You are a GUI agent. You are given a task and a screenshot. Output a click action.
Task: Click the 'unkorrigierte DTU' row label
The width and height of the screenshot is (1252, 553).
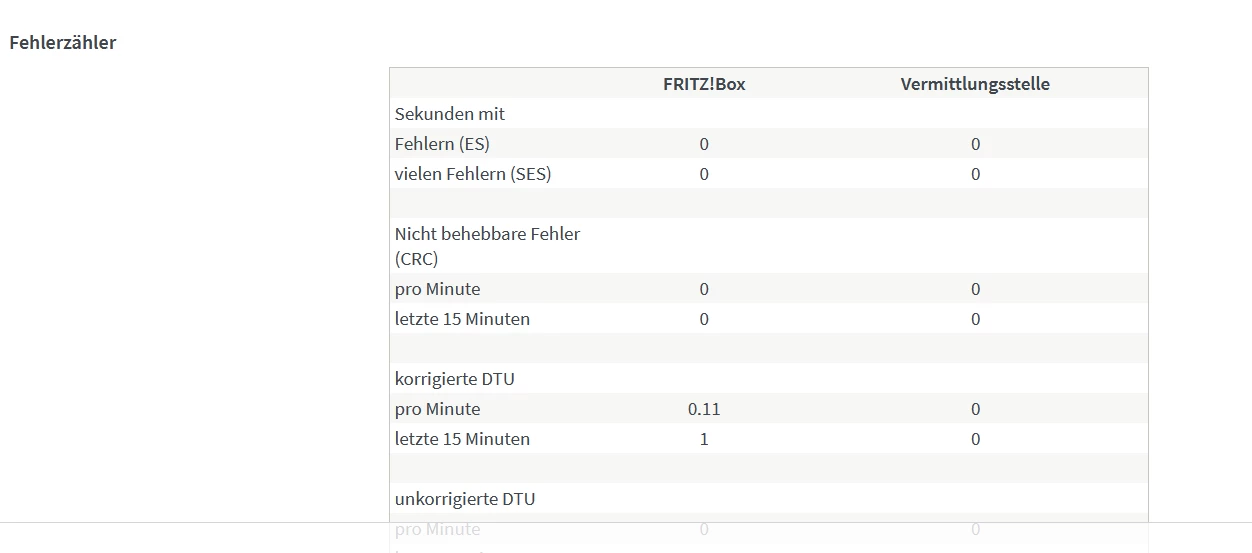pyautogui.click(x=465, y=498)
